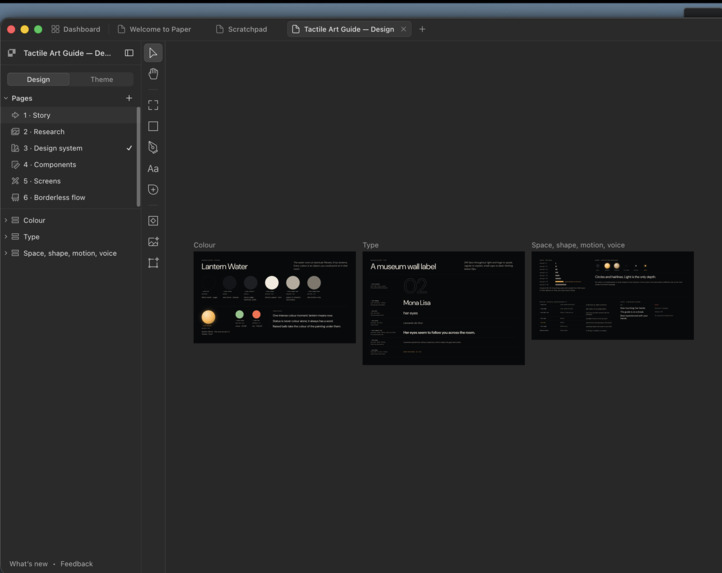Click the Components page icon

click(15, 164)
